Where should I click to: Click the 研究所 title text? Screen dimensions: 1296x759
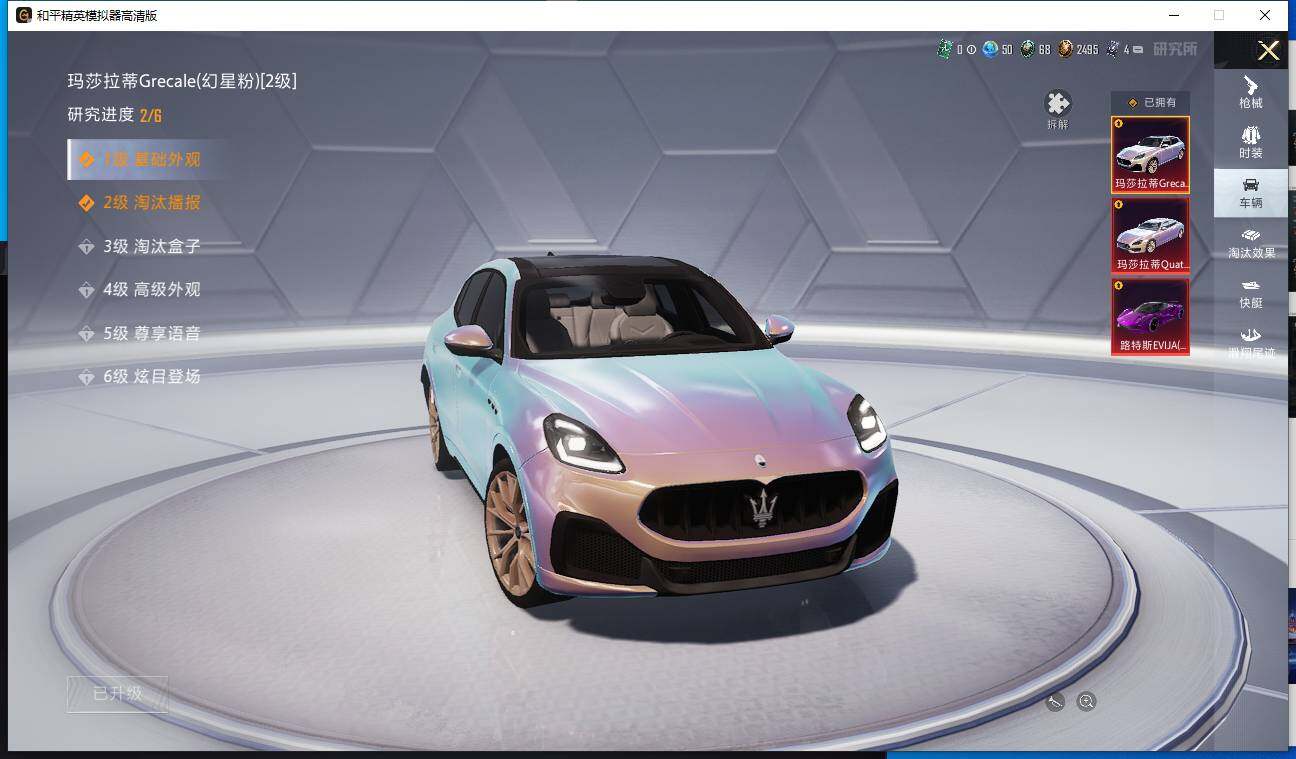1175,49
